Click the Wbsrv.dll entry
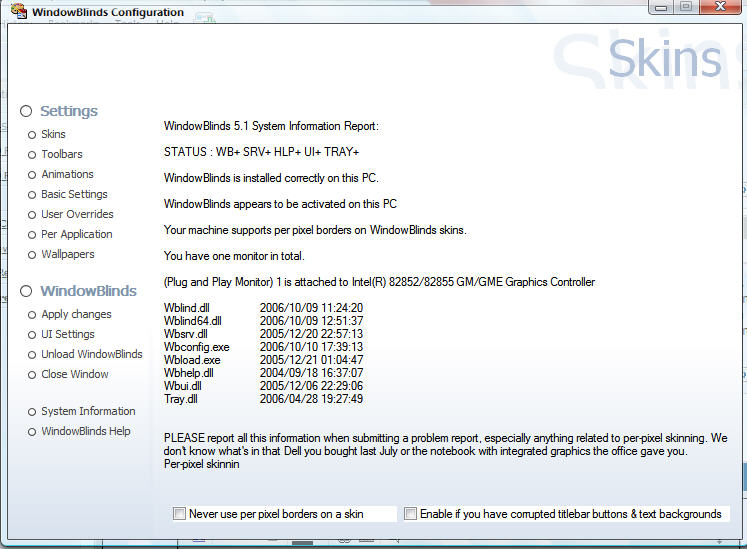Image resolution: width=747 pixels, height=549 pixels. pyautogui.click(x=186, y=334)
